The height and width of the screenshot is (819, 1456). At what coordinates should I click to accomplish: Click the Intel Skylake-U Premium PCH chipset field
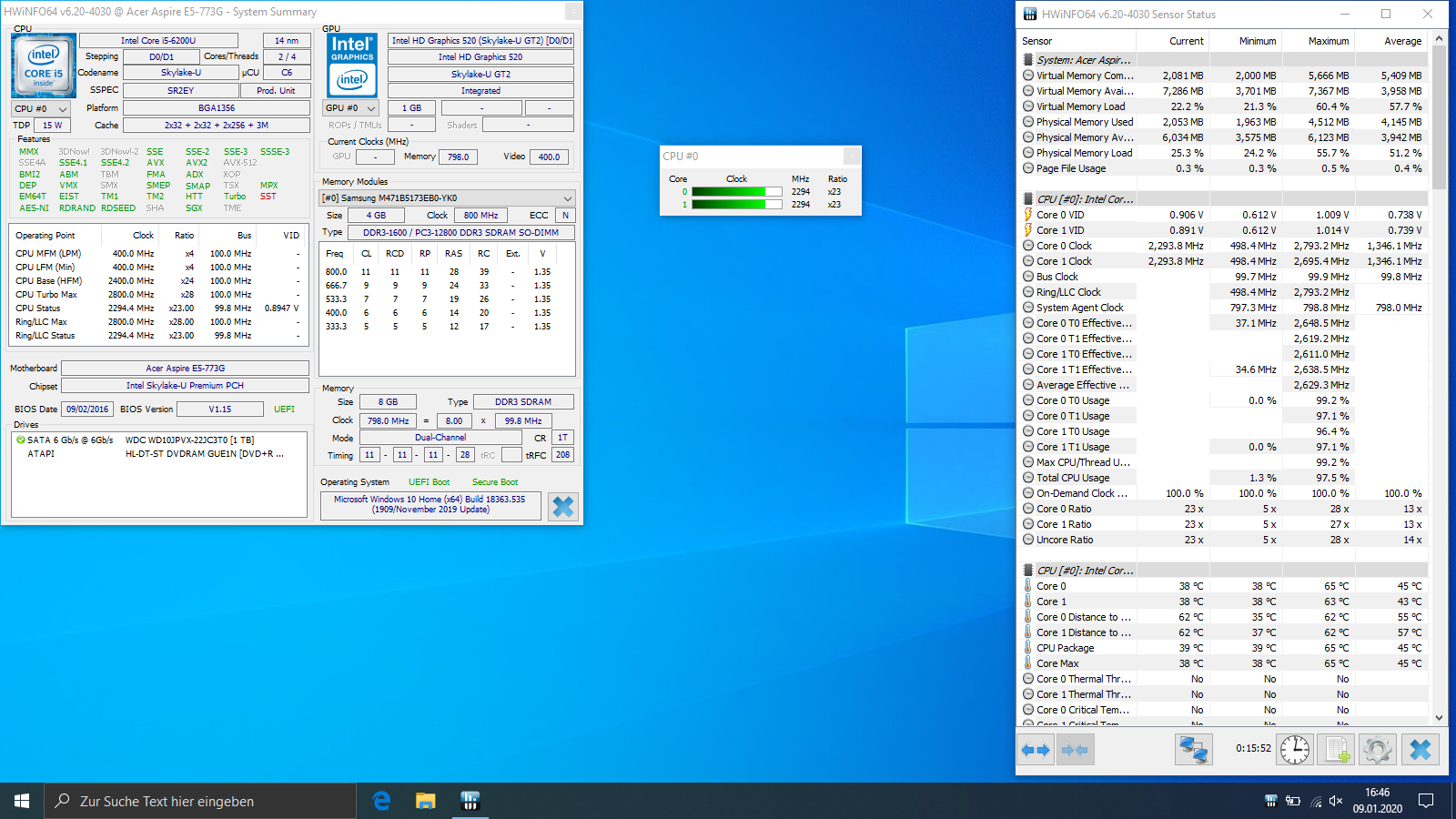186,386
